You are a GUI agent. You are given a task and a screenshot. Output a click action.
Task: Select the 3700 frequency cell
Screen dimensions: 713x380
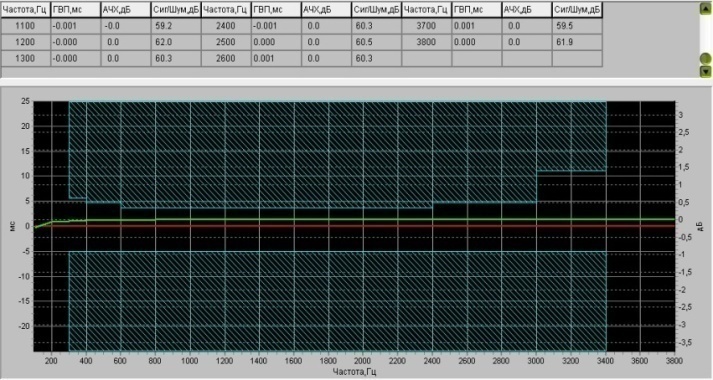pyautogui.click(x=427, y=26)
